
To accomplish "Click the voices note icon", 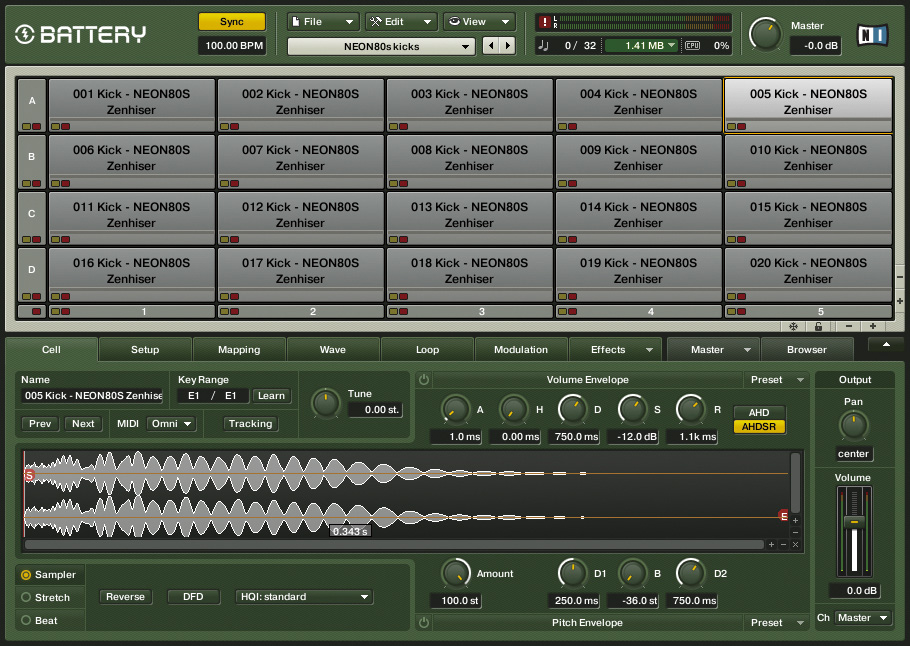I will (544, 45).
